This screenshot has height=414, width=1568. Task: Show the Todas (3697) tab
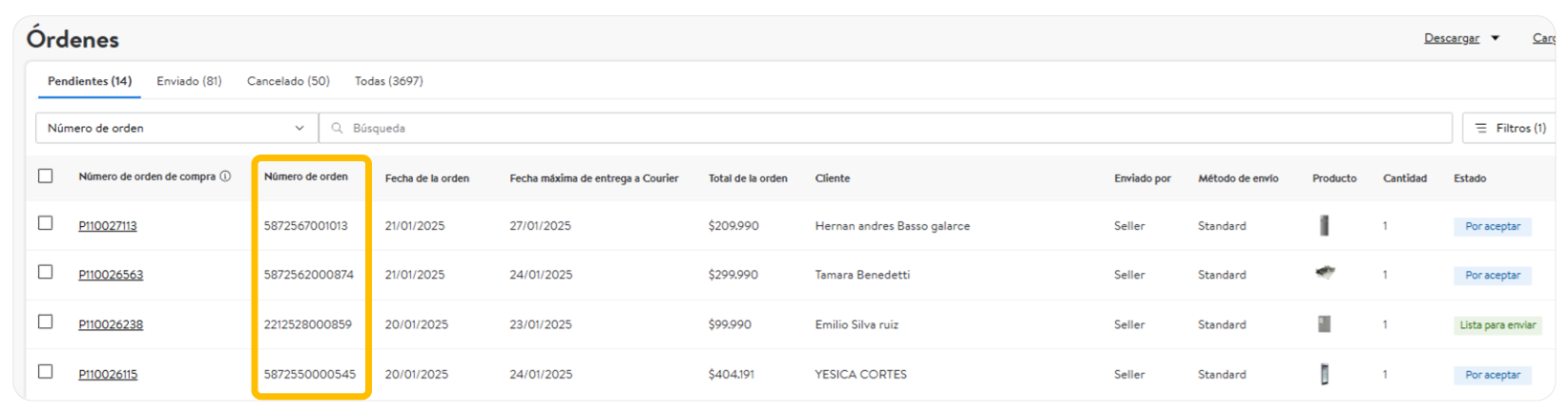[389, 81]
